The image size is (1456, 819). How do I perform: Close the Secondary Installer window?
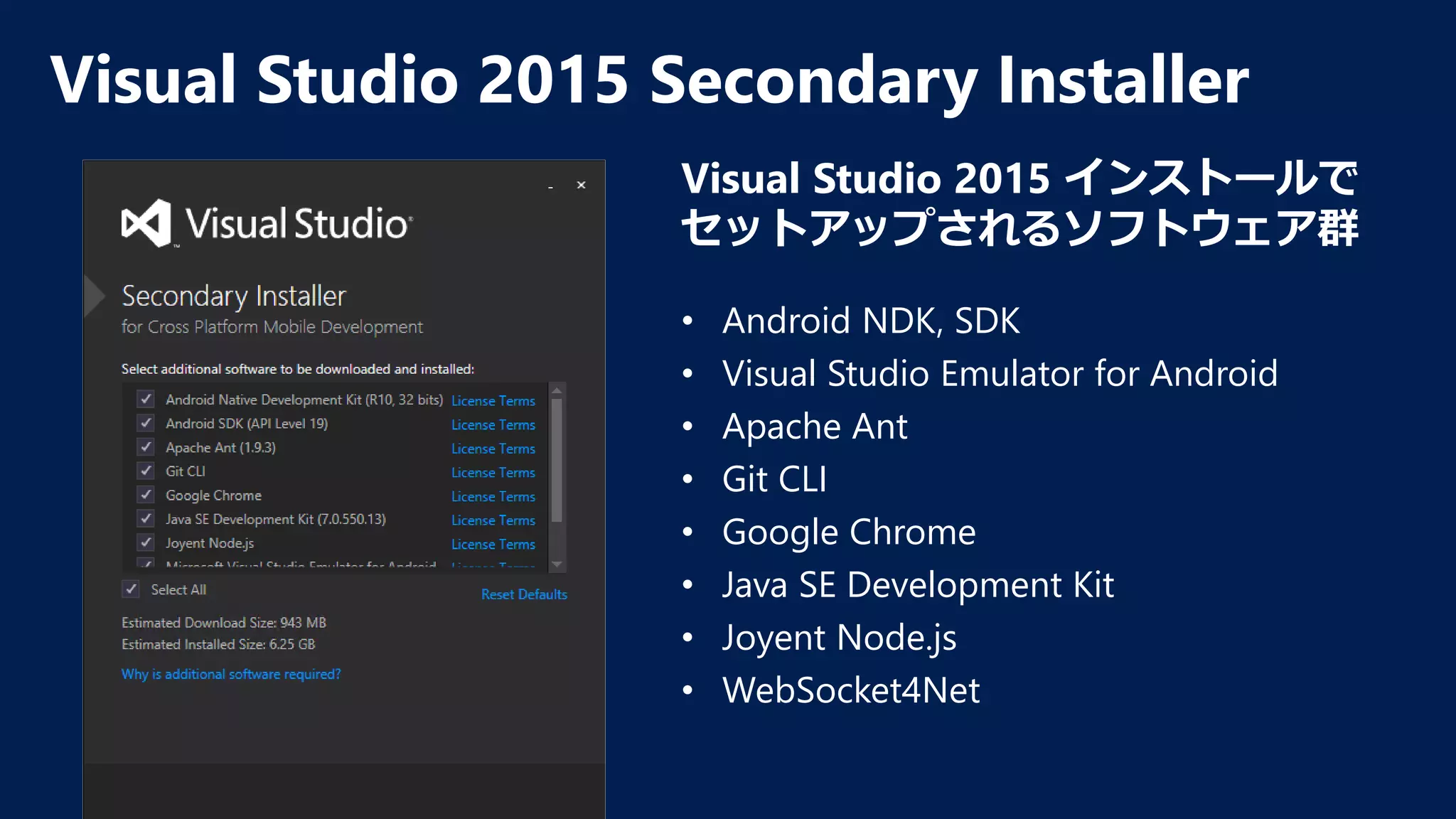581,185
